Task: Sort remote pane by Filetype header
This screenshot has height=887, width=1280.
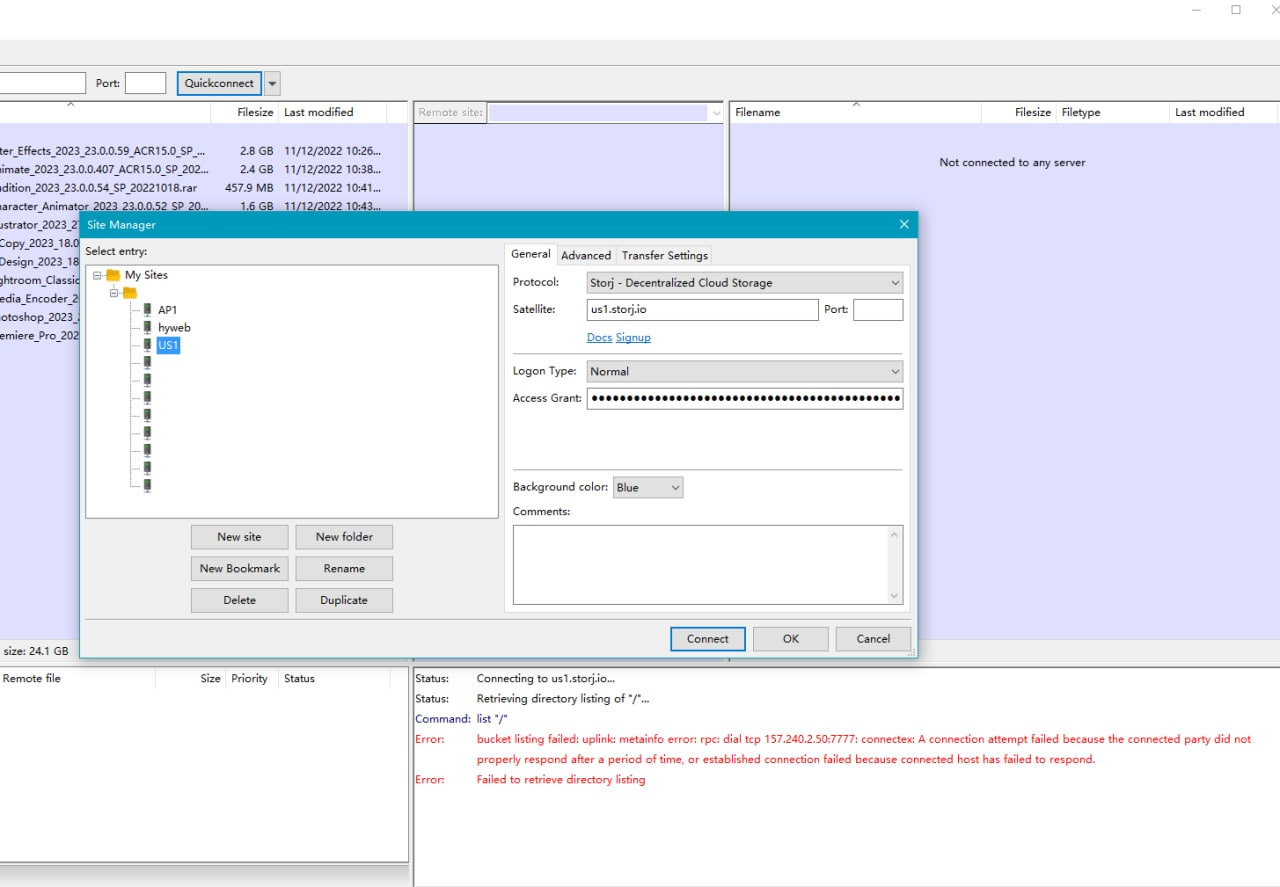Action: point(1112,112)
